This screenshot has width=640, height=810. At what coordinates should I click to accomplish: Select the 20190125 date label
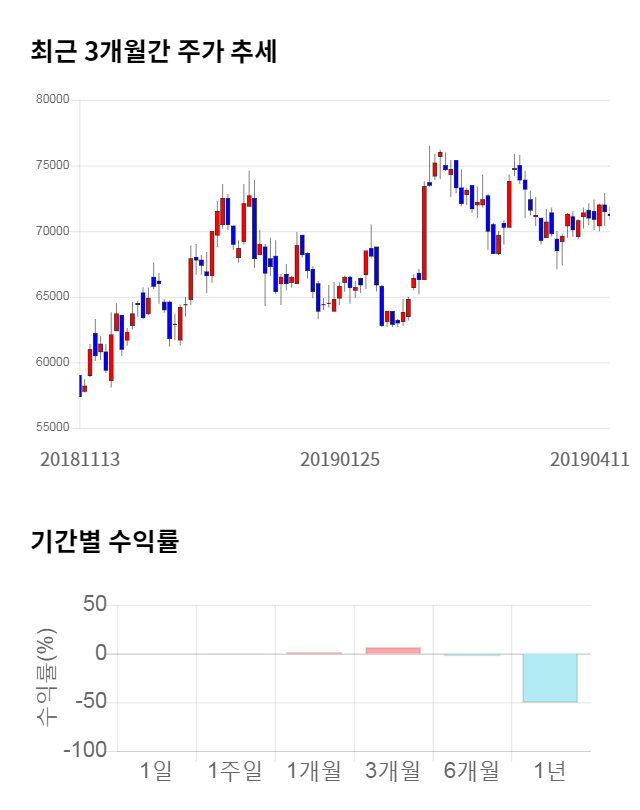340,459
